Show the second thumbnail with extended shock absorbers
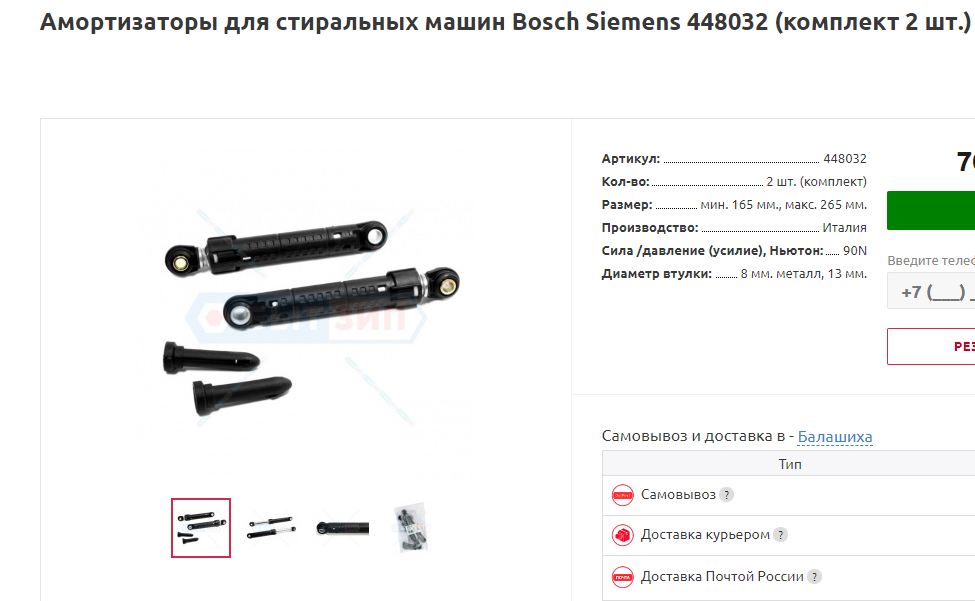This screenshot has width=975, height=601. point(271,528)
